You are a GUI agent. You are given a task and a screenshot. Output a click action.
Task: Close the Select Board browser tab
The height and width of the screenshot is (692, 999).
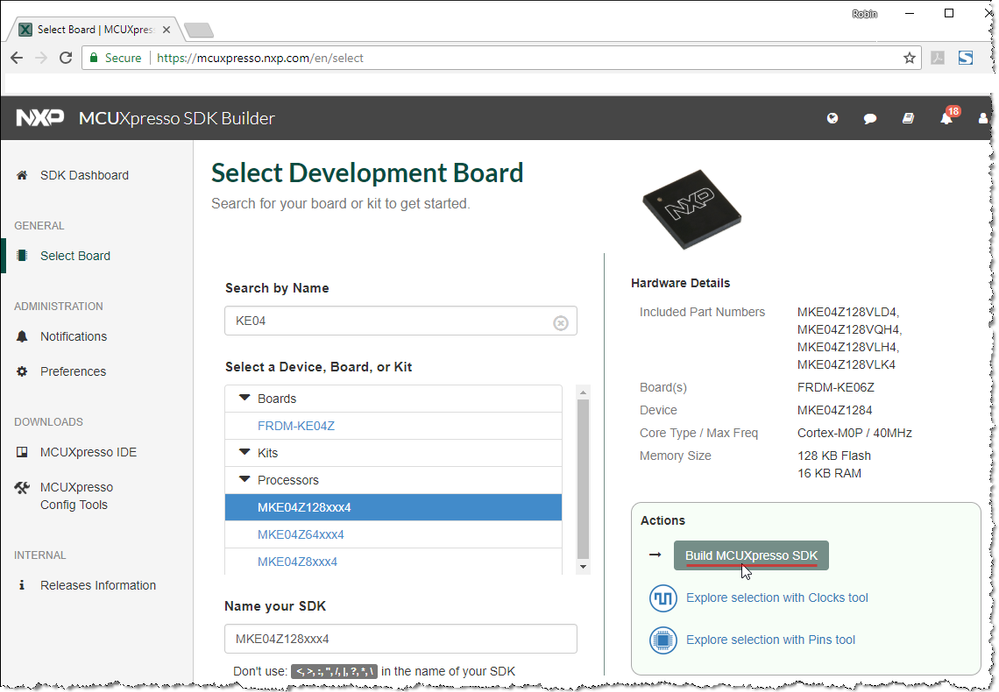point(166,30)
